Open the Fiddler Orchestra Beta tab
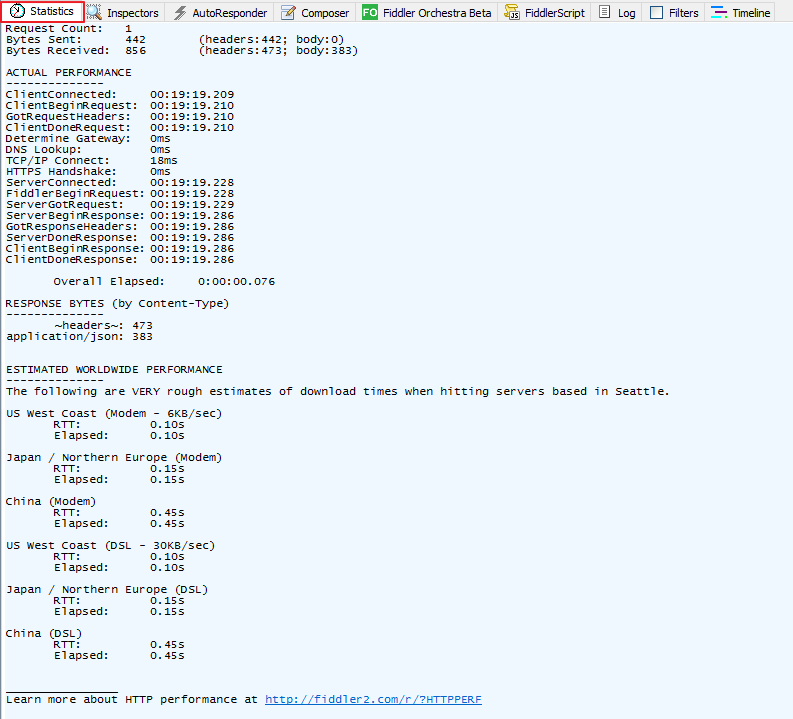 point(437,13)
